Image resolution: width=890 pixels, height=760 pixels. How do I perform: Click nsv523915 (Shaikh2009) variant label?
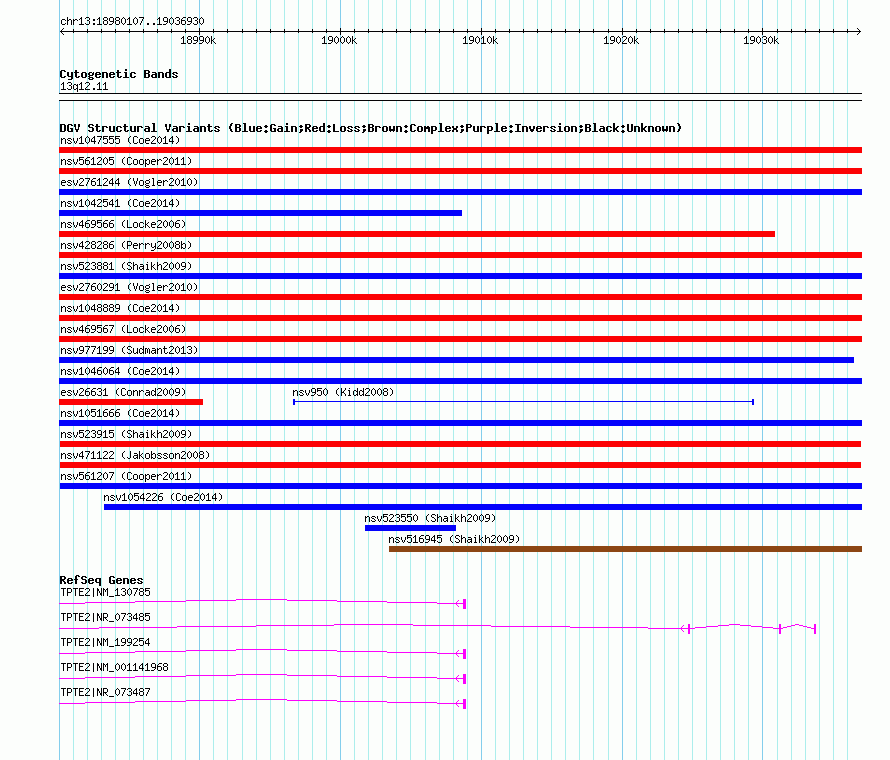(x=126, y=434)
